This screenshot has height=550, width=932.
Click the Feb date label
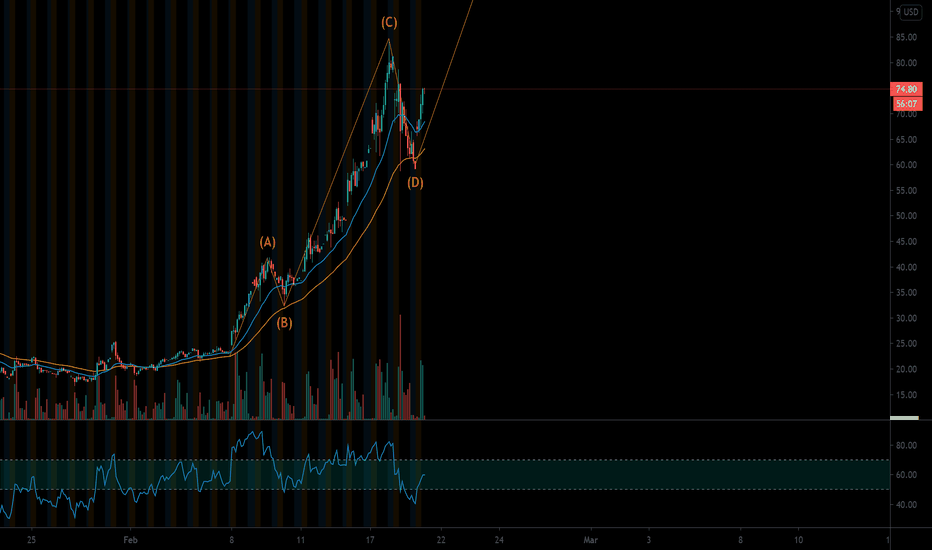(130, 540)
